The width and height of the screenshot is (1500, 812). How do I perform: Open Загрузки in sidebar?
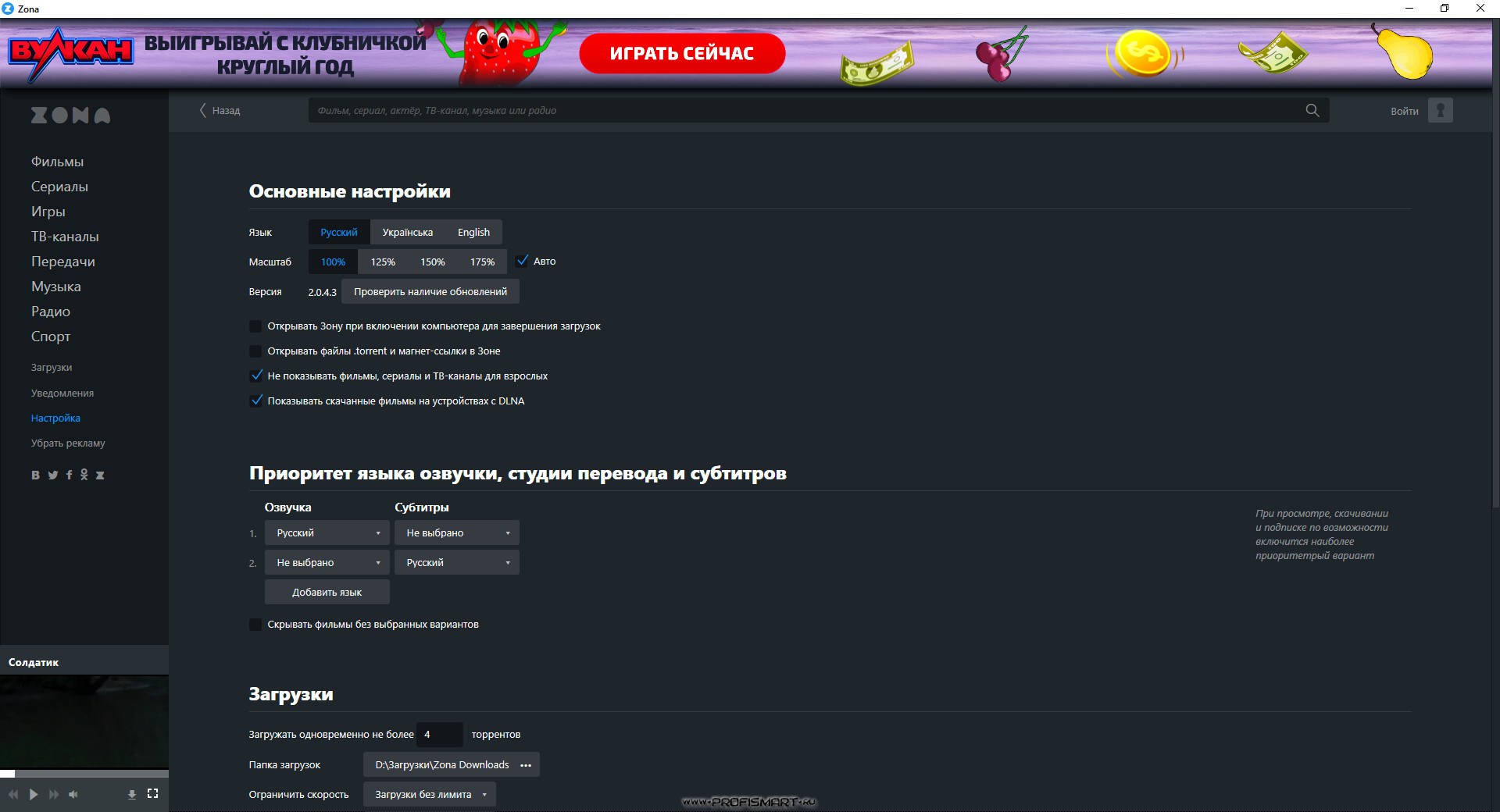[x=52, y=368]
